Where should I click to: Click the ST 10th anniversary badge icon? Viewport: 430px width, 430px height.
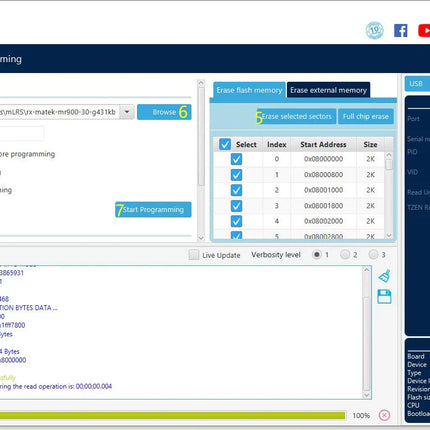pyautogui.click(x=375, y=31)
